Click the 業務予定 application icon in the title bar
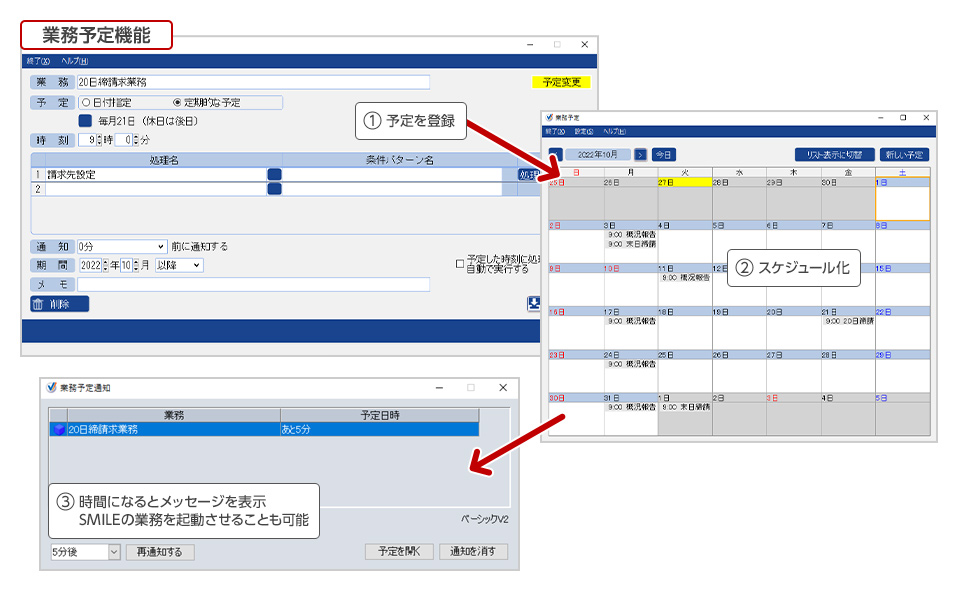Viewport: 958px width, 590px height. click(x=549, y=117)
